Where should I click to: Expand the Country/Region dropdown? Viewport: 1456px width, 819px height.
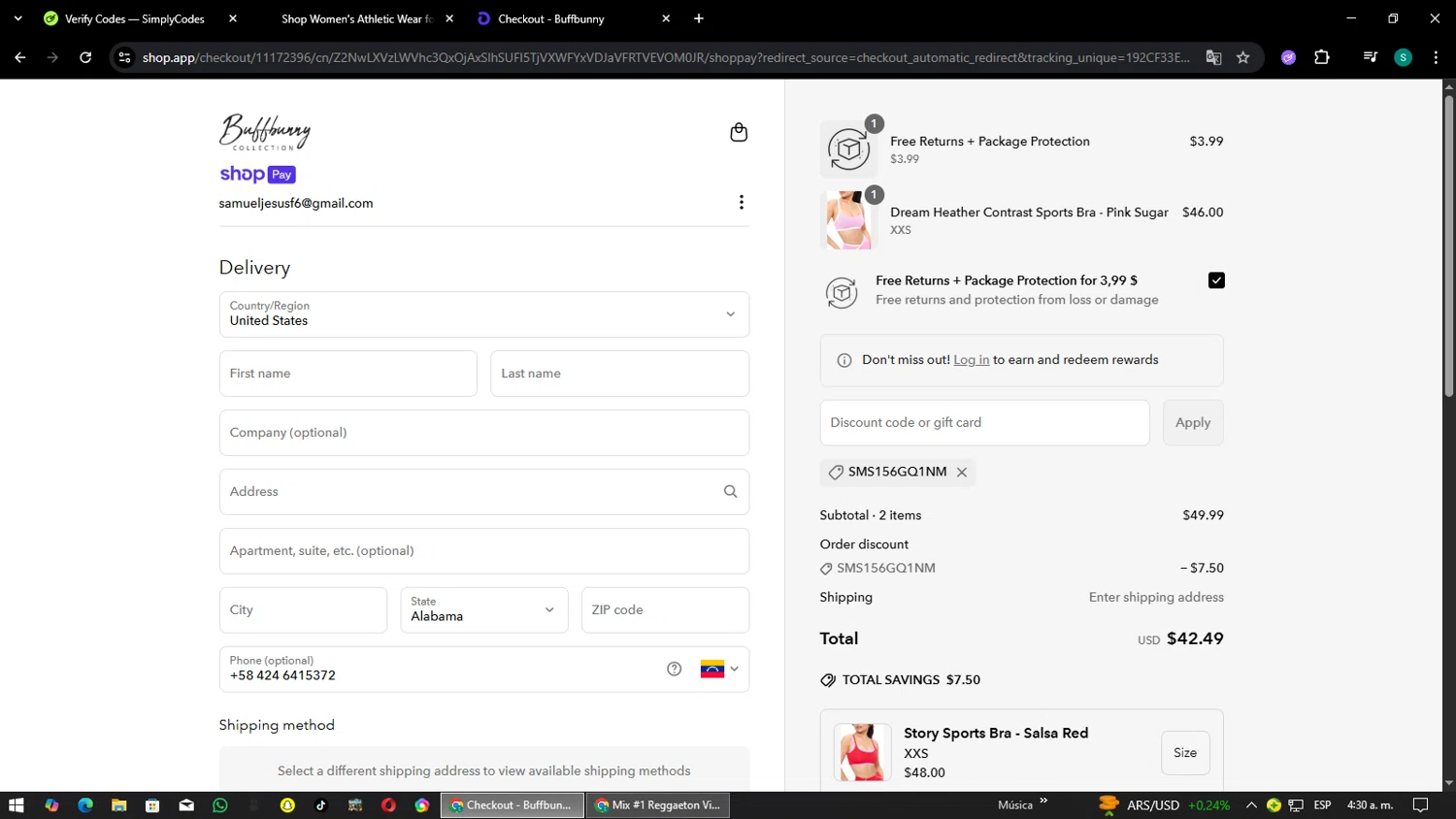484,314
